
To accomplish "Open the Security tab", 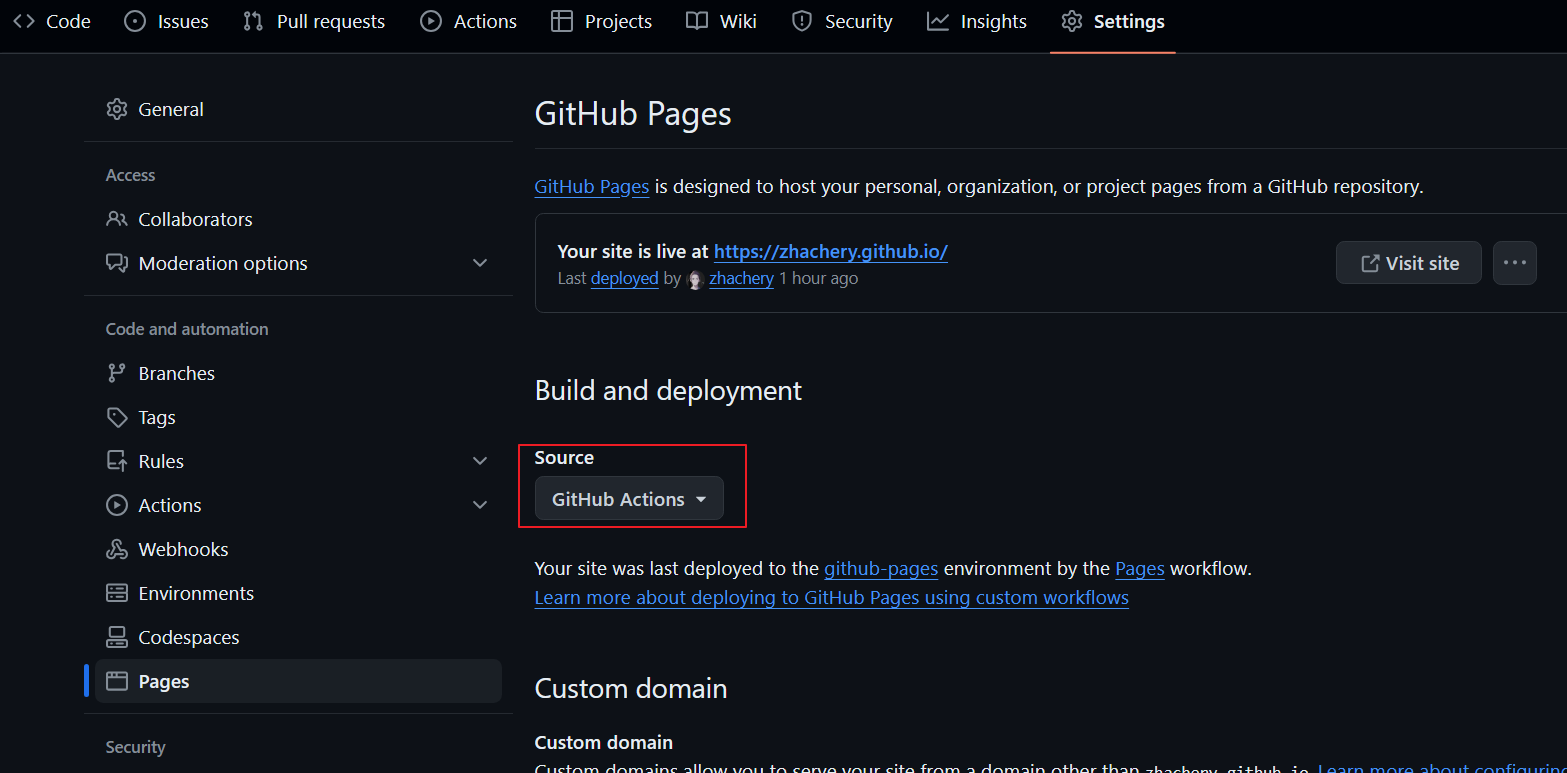I will (841, 20).
